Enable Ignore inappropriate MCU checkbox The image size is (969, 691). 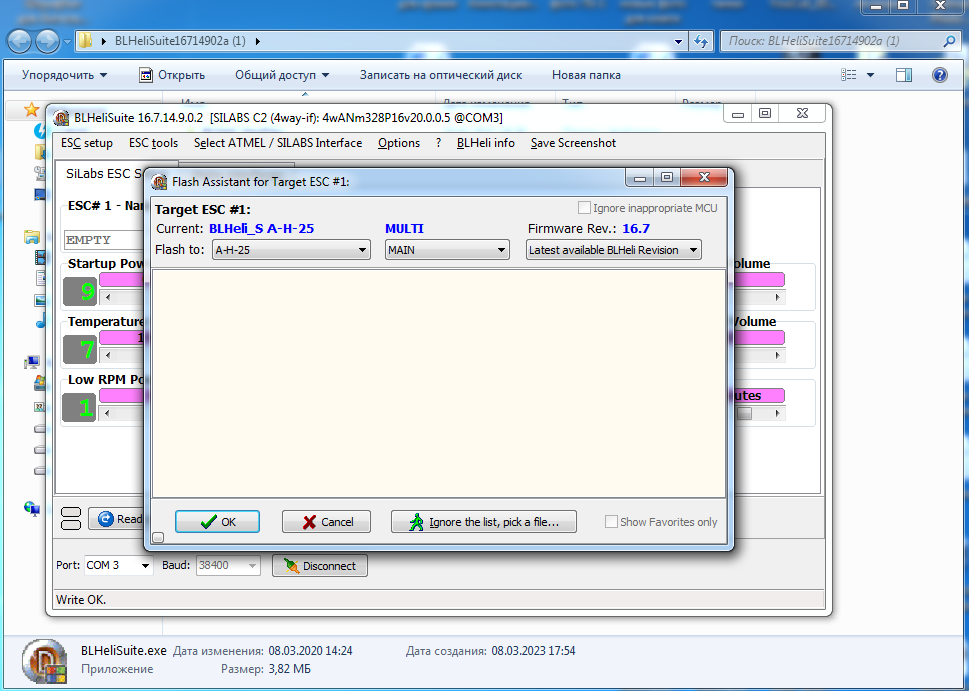(x=585, y=208)
